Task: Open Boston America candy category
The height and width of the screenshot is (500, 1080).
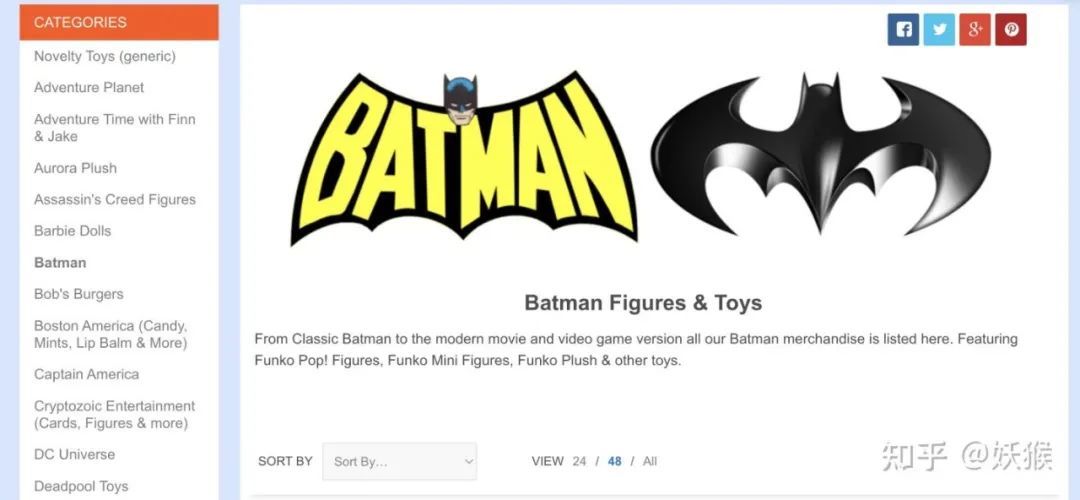Action: tap(110, 334)
